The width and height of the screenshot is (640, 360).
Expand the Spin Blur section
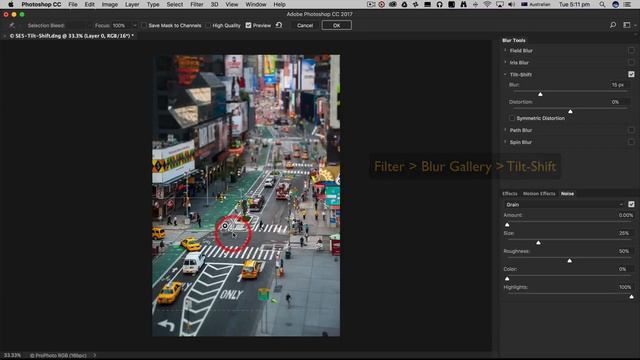click(505, 142)
